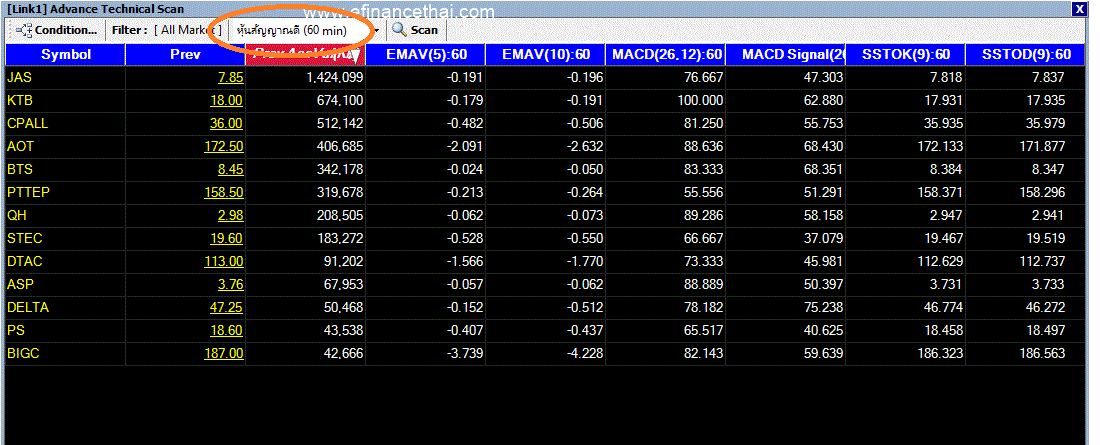Open the Condition... button
This screenshot has width=1100, height=445.
[x=56, y=30]
